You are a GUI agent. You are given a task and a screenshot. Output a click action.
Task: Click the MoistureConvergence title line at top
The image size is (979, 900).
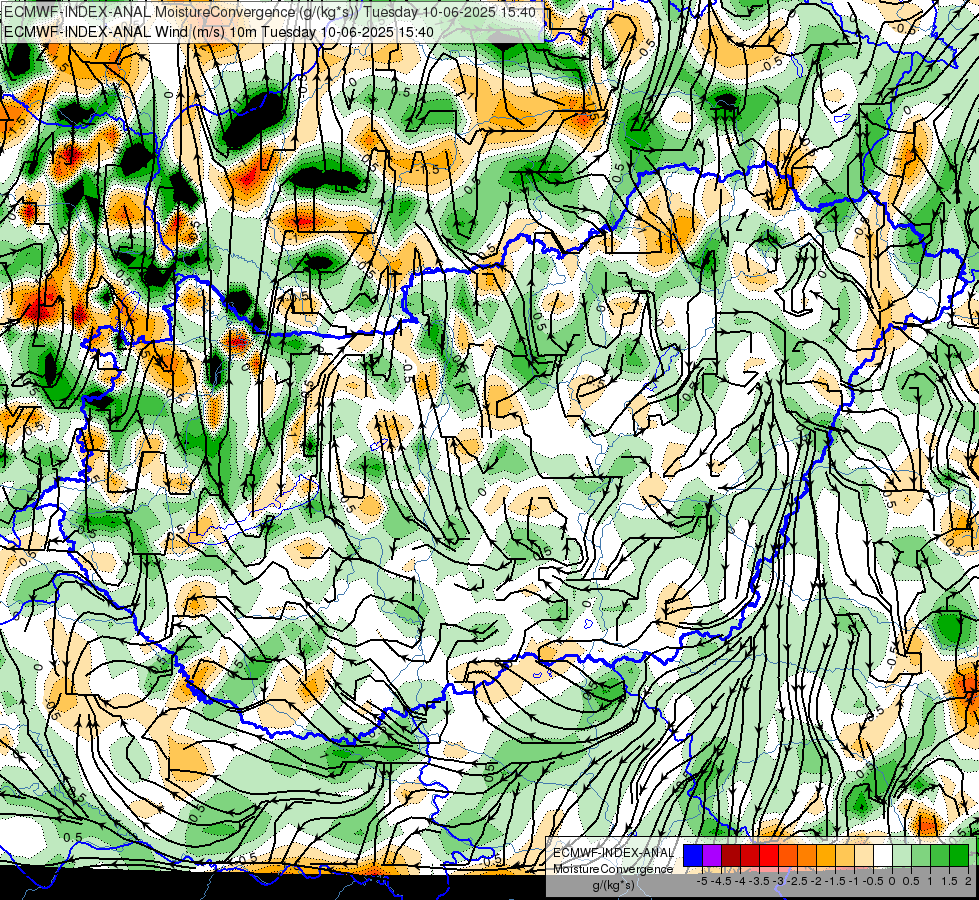coord(270,12)
